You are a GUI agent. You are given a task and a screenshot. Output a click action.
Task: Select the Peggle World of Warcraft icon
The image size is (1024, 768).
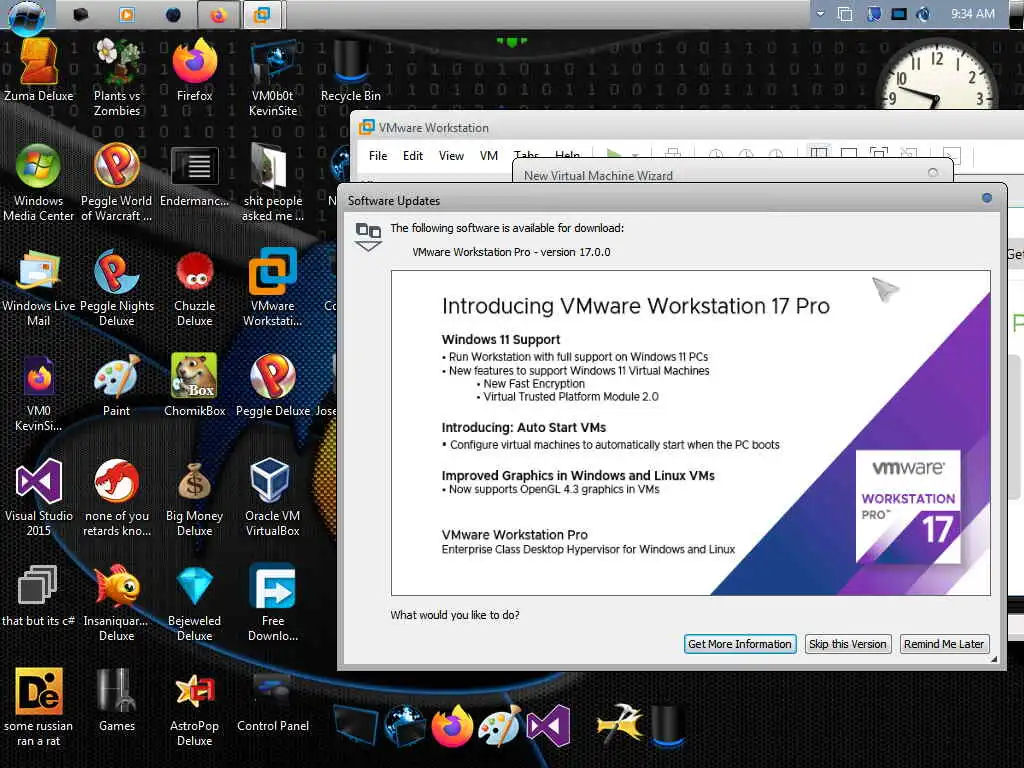(x=116, y=183)
